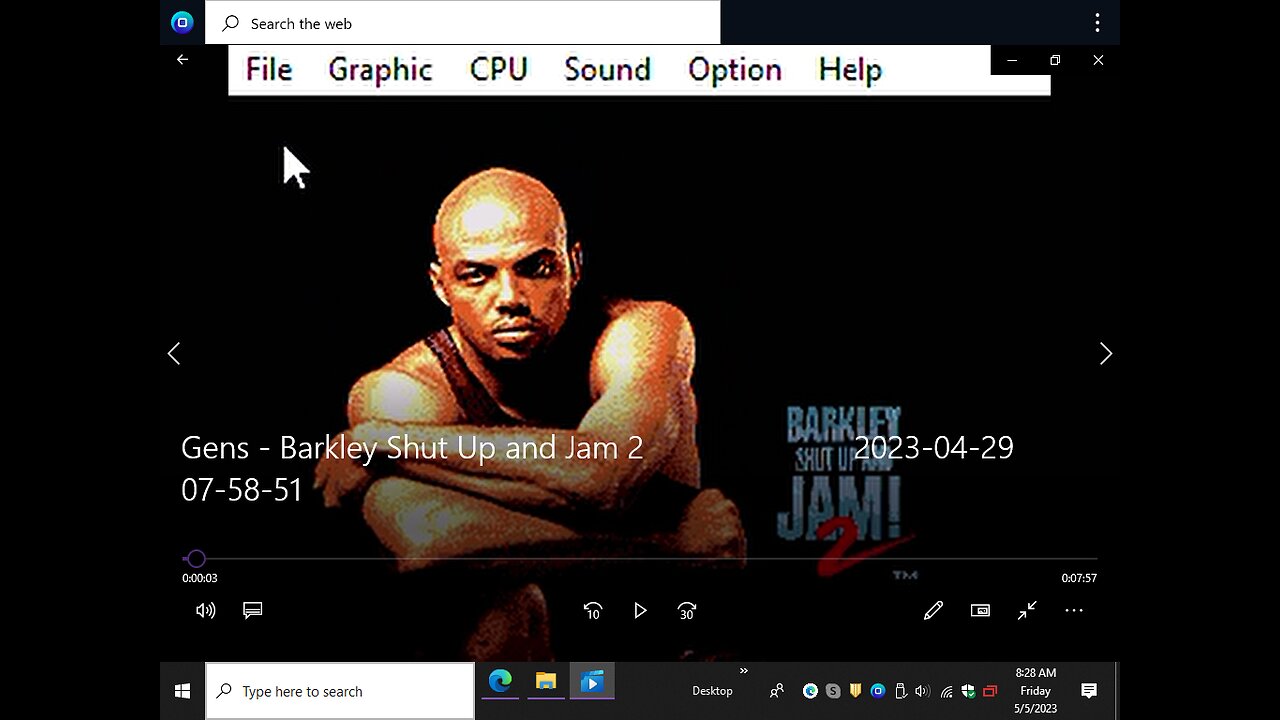
Task: Open the Action Center notifications
Action: (x=1089, y=691)
